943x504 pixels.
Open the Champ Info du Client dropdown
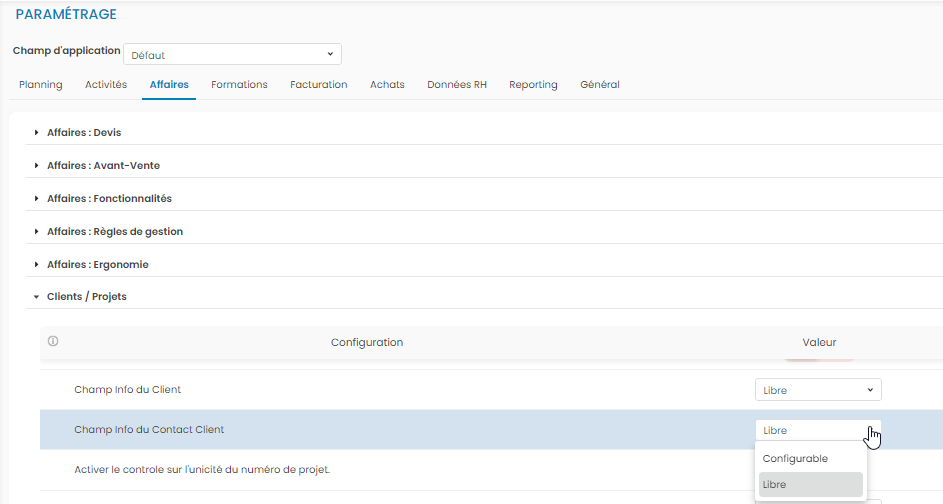point(817,390)
